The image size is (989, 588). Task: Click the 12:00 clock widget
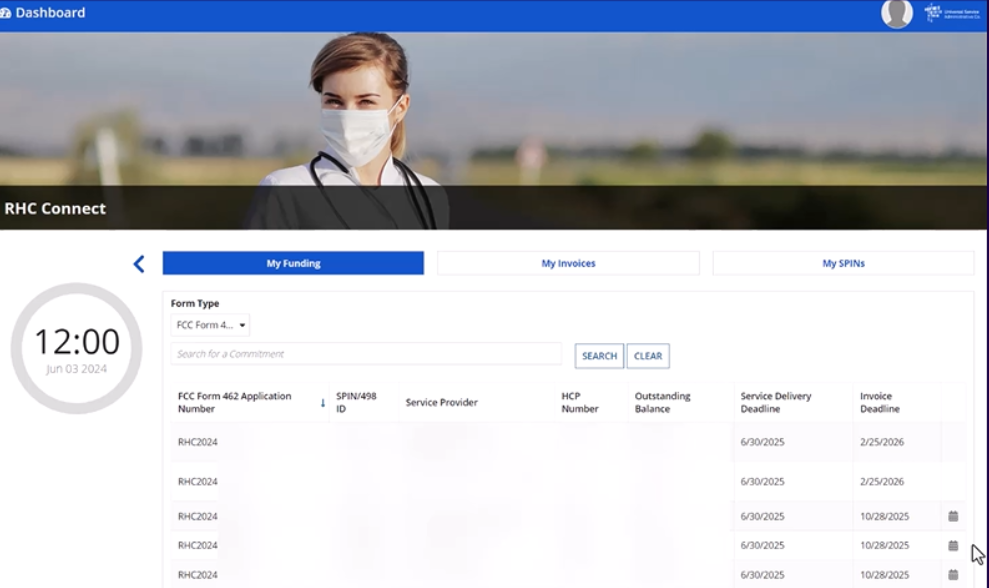pos(76,348)
